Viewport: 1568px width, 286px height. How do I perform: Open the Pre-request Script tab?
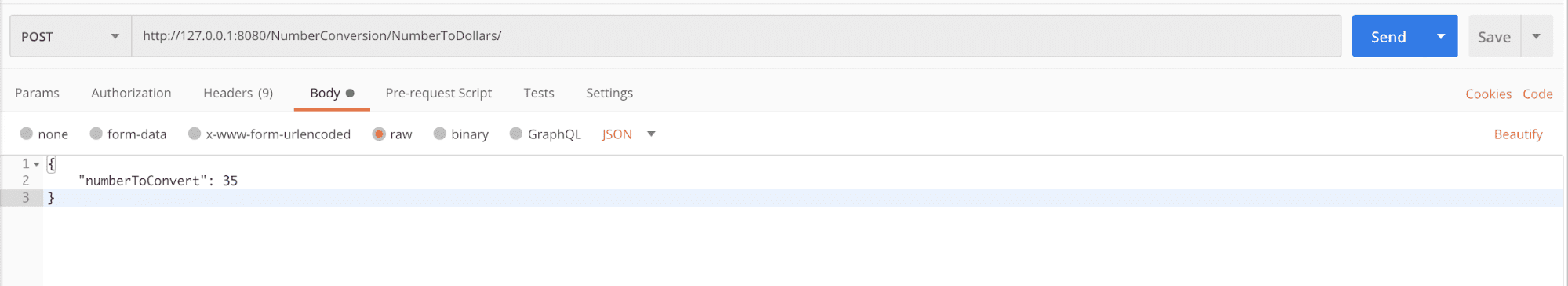[x=438, y=93]
